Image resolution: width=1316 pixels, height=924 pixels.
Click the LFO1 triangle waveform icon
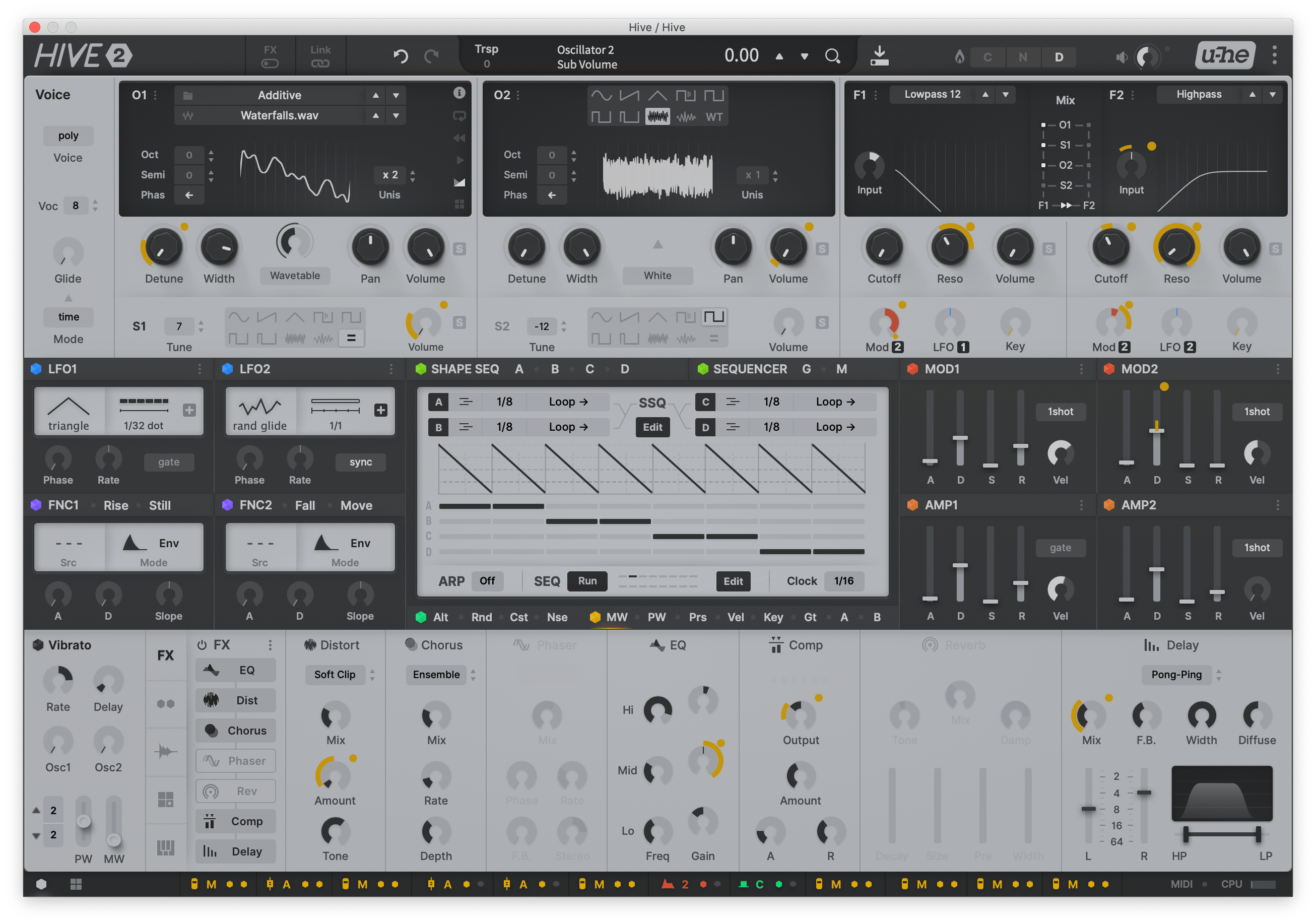click(x=68, y=407)
